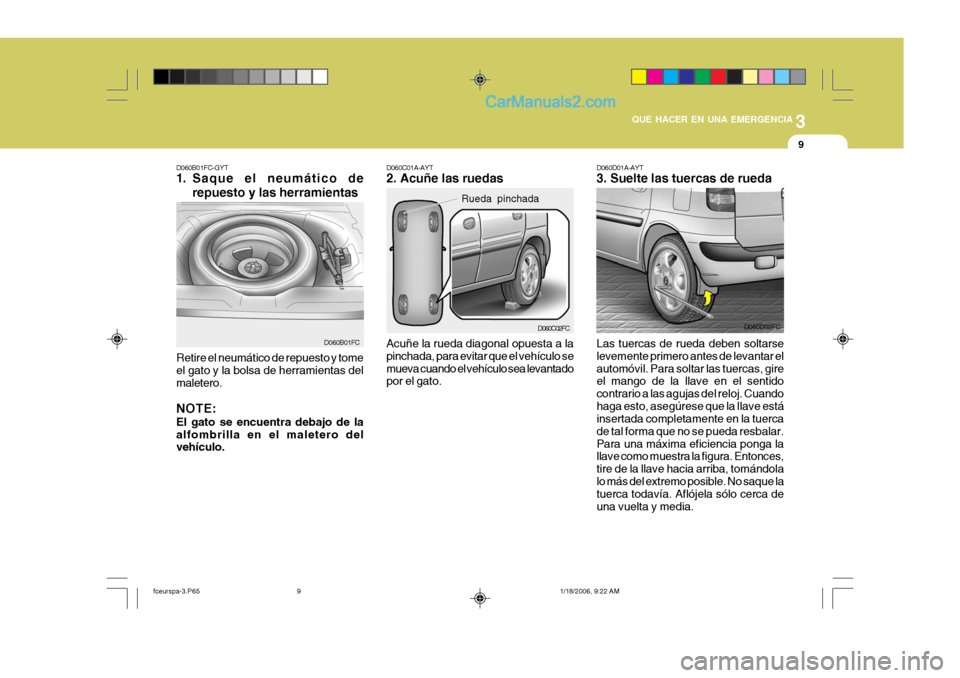Click section header 'QUE HACER EN UNA EMERGENCIA'

click(712, 119)
